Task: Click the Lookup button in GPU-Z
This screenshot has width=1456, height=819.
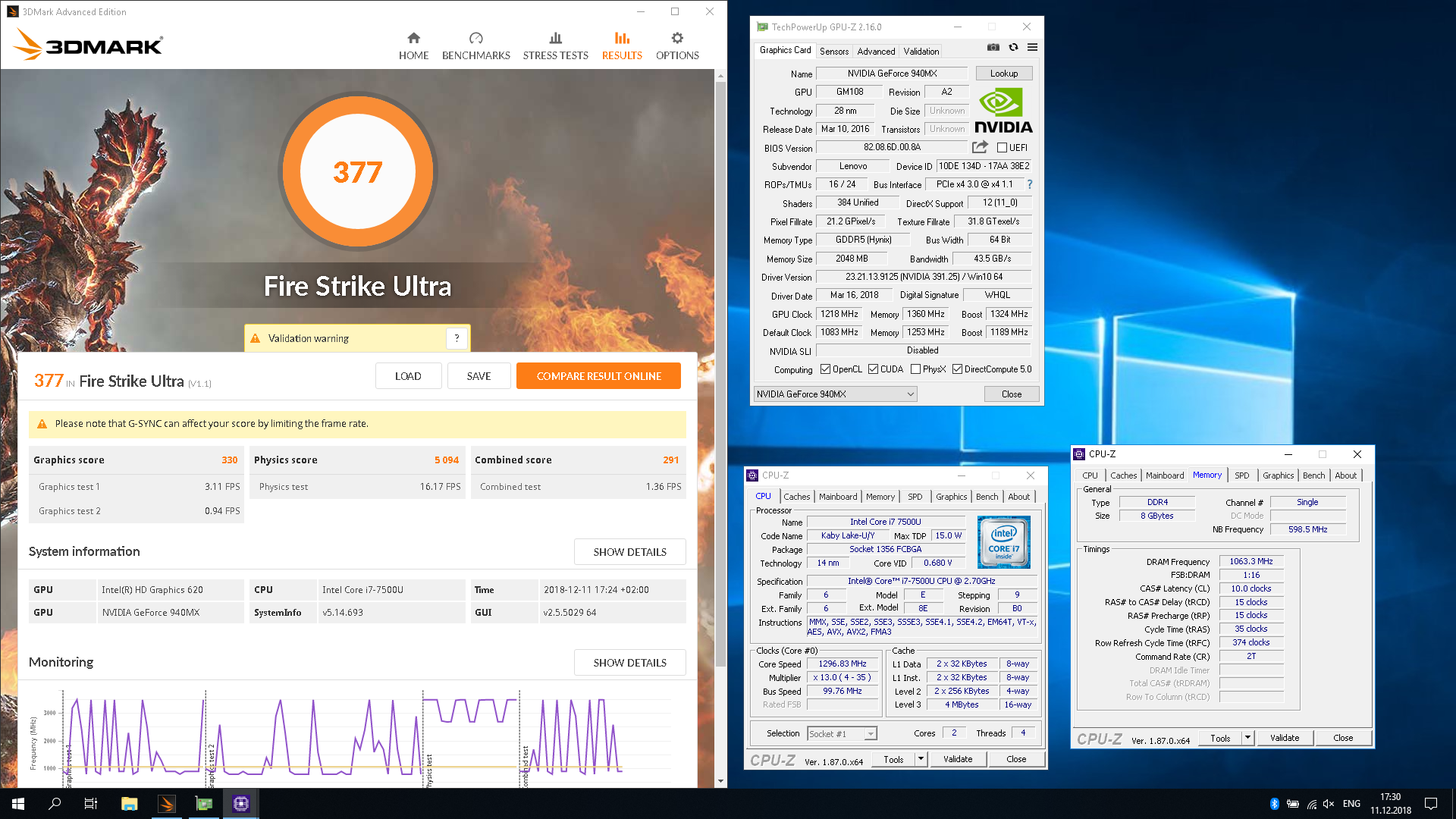Action: coord(1003,74)
